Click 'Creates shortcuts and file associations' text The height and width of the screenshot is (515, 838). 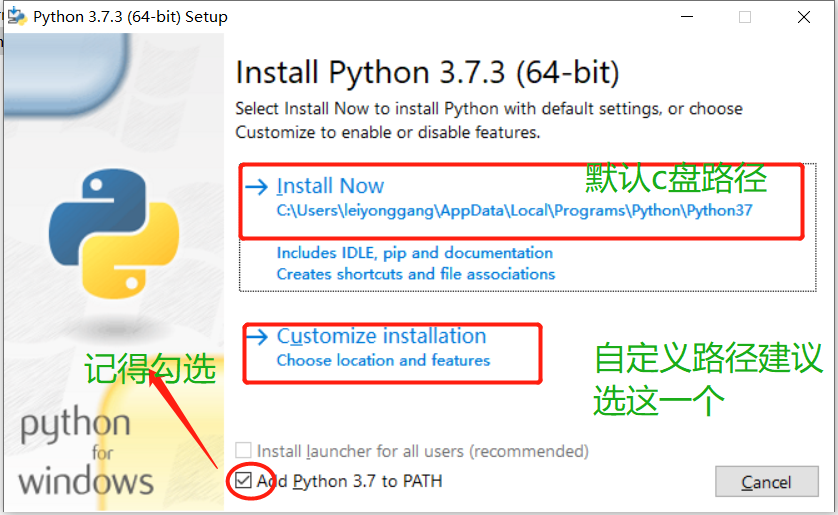(x=416, y=274)
